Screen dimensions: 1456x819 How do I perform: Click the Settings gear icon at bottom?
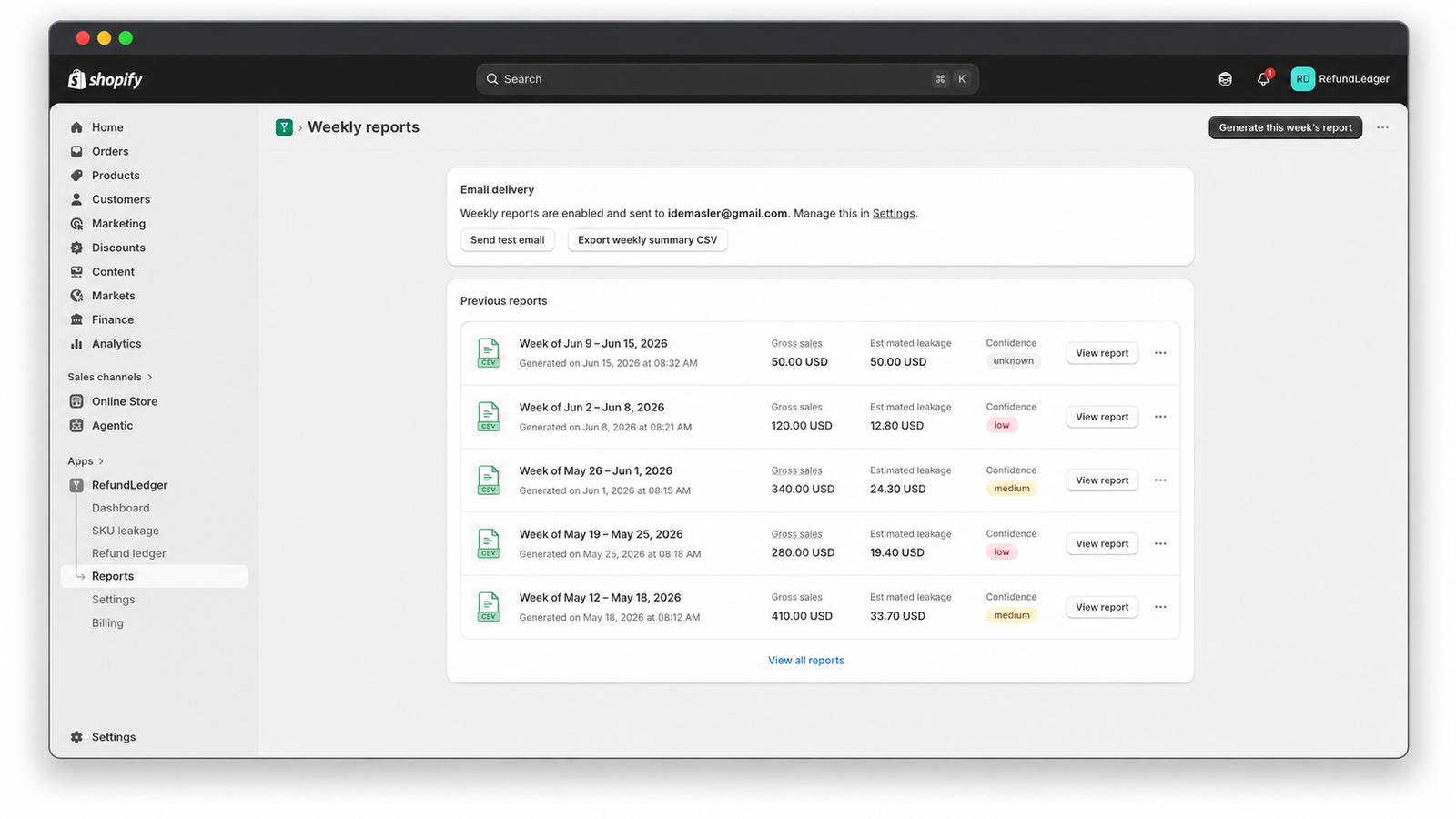(76, 737)
